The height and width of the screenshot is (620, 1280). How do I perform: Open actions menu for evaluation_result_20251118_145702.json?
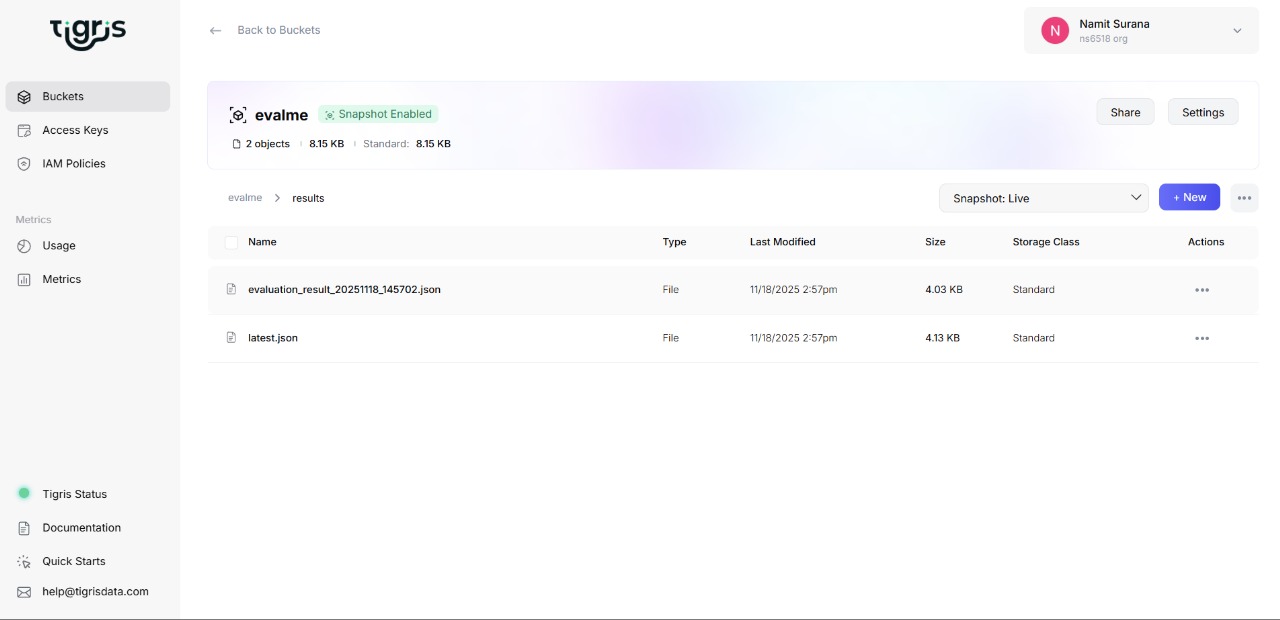(1202, 290)
